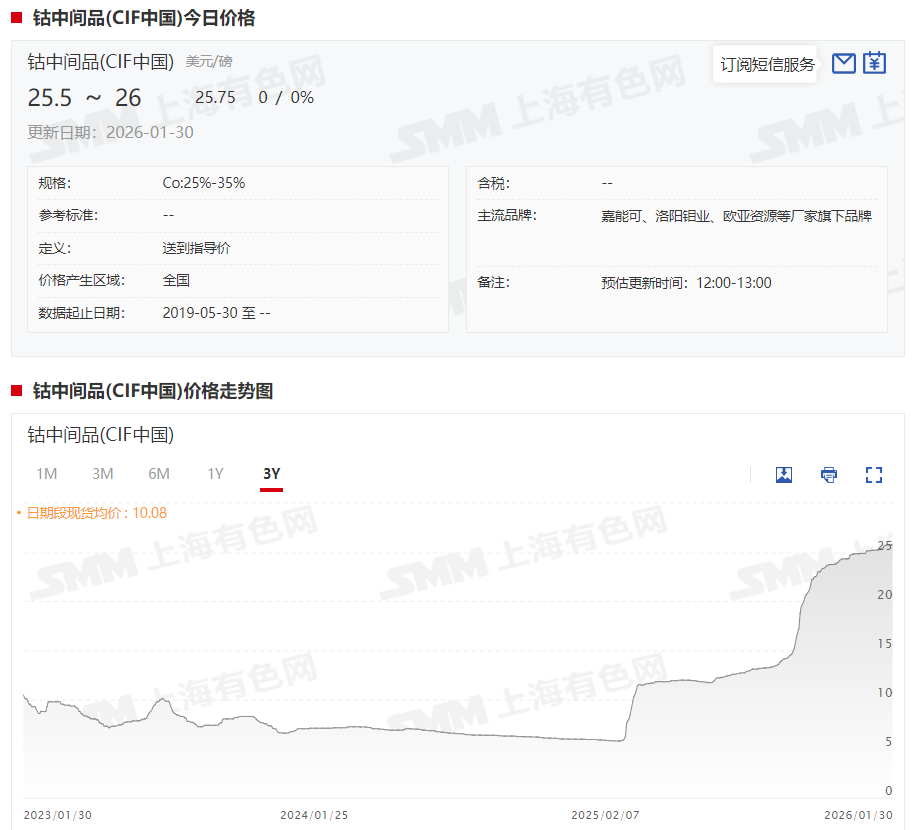Click the orange dot beside 日期段现货均价

pos(19,513)
